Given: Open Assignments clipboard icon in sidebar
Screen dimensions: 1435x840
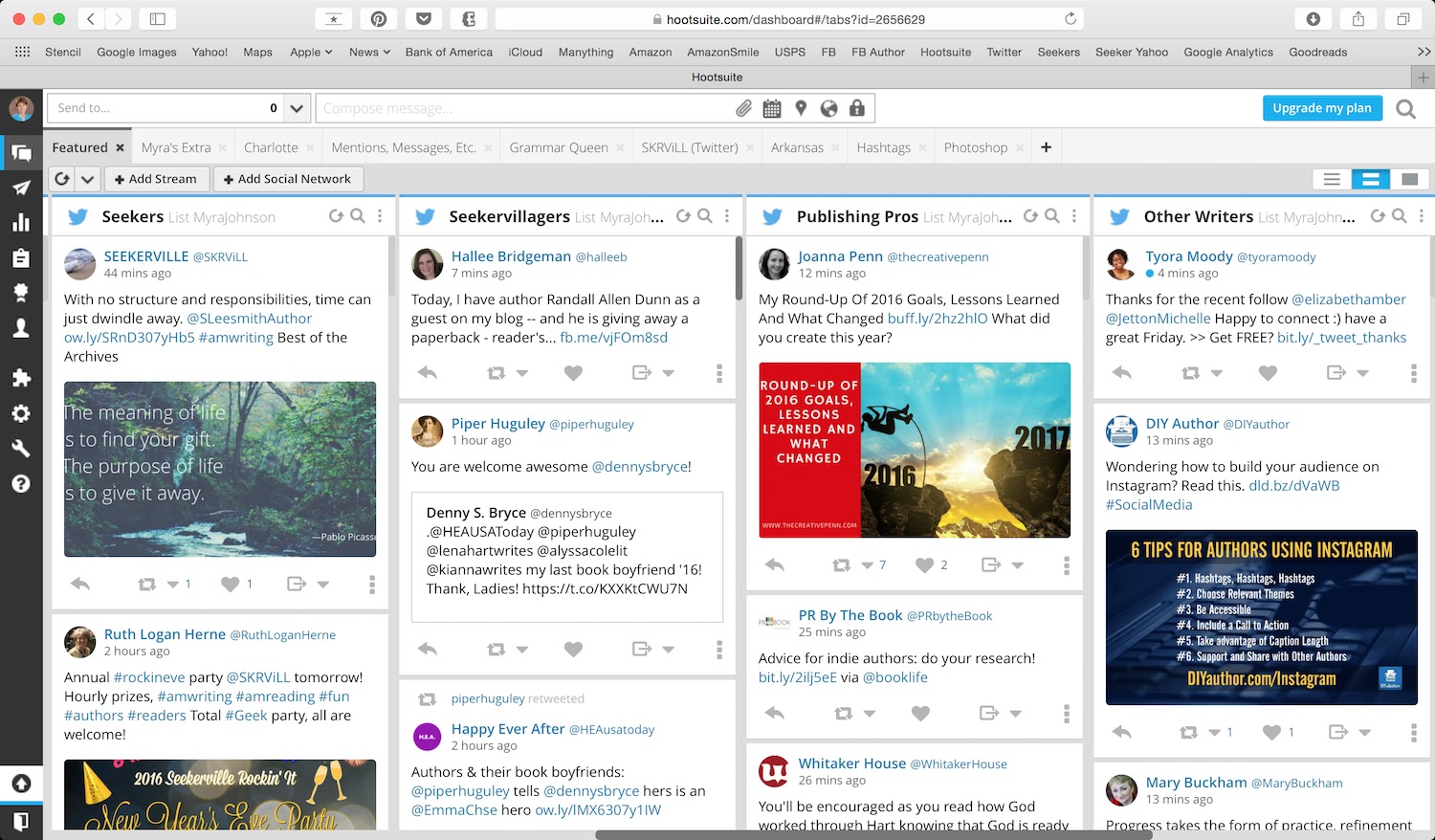Looking at the screenshot, I should [x=20, y=258].
